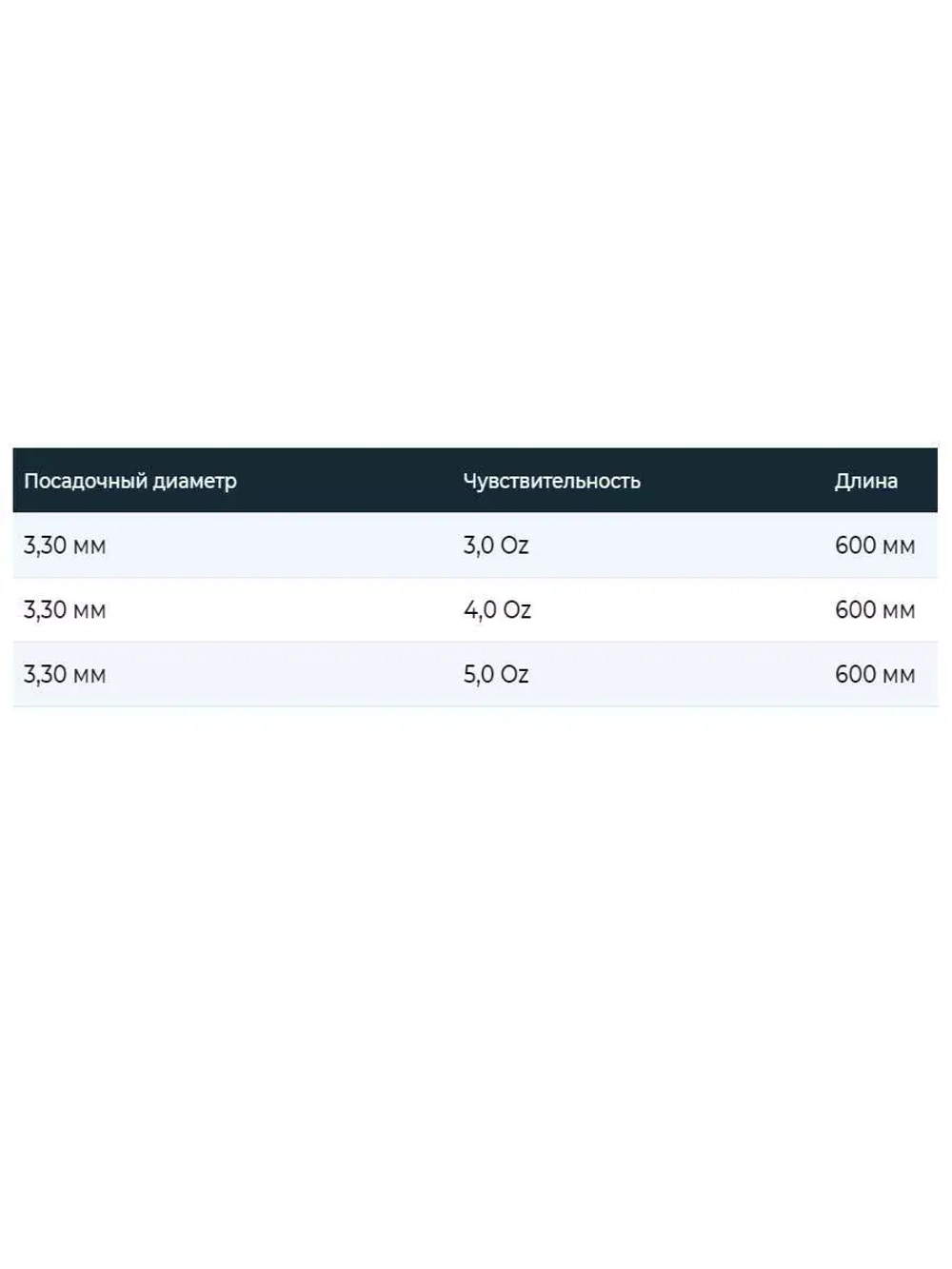Select the last table row with 5,0 Oz
This screenshot has width=952, height=1269.
click(x=286, y=675)
